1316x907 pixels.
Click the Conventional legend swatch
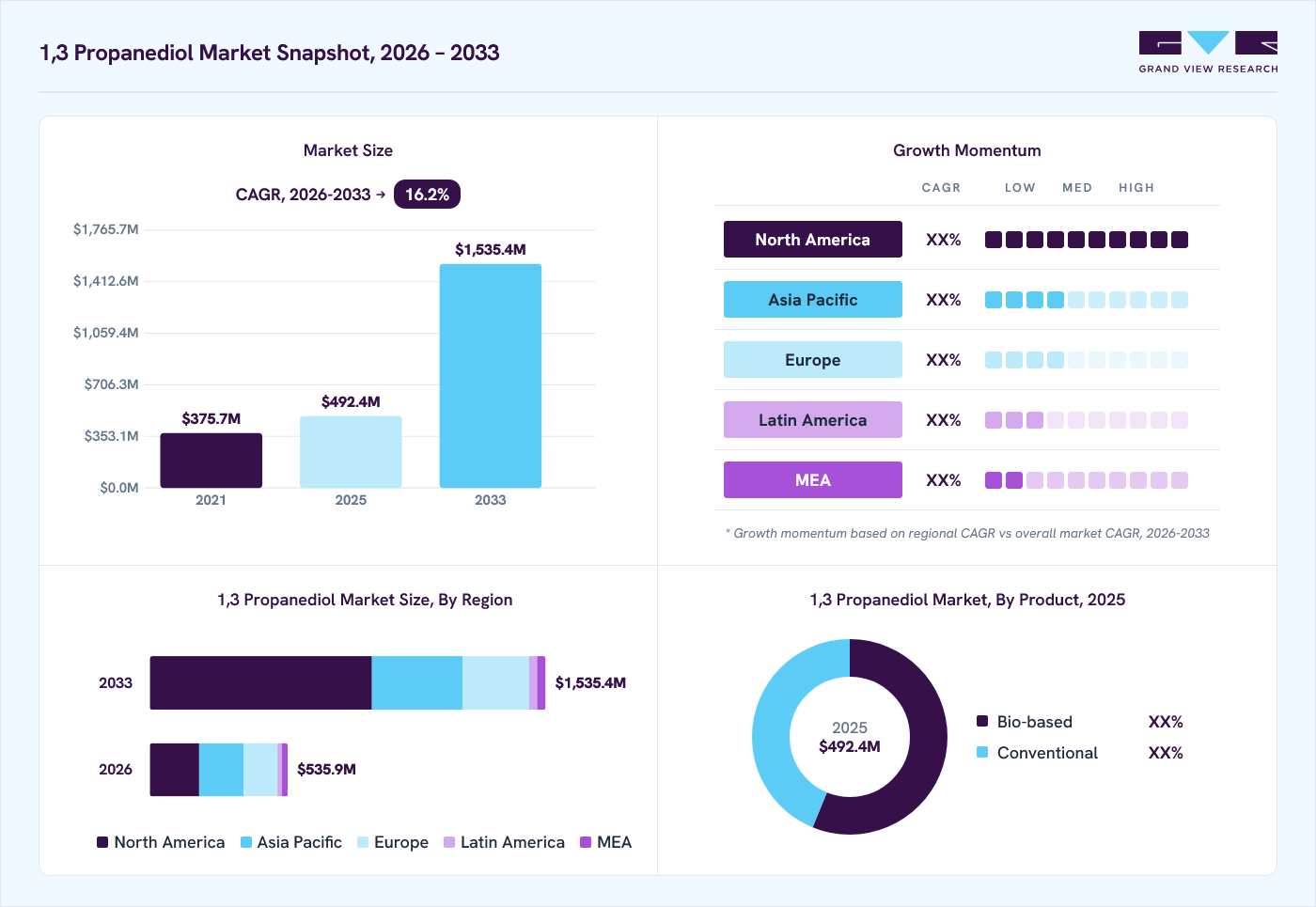tap(982, 752)
